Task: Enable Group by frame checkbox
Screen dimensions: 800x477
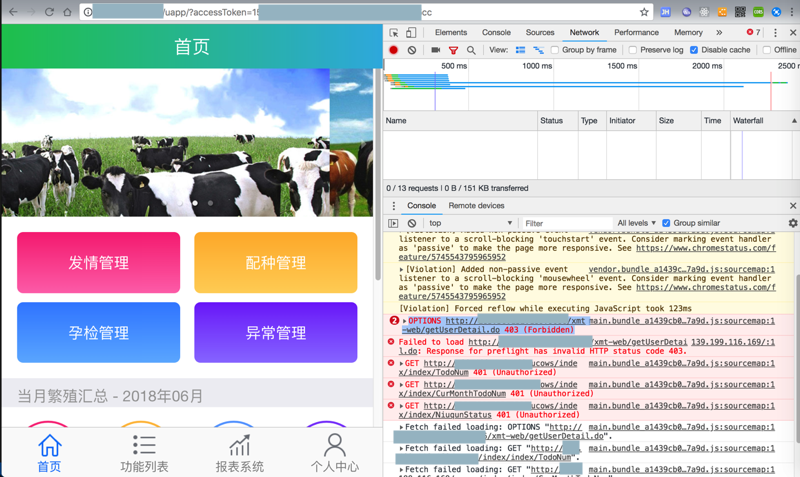Action: tap(555, 50)
